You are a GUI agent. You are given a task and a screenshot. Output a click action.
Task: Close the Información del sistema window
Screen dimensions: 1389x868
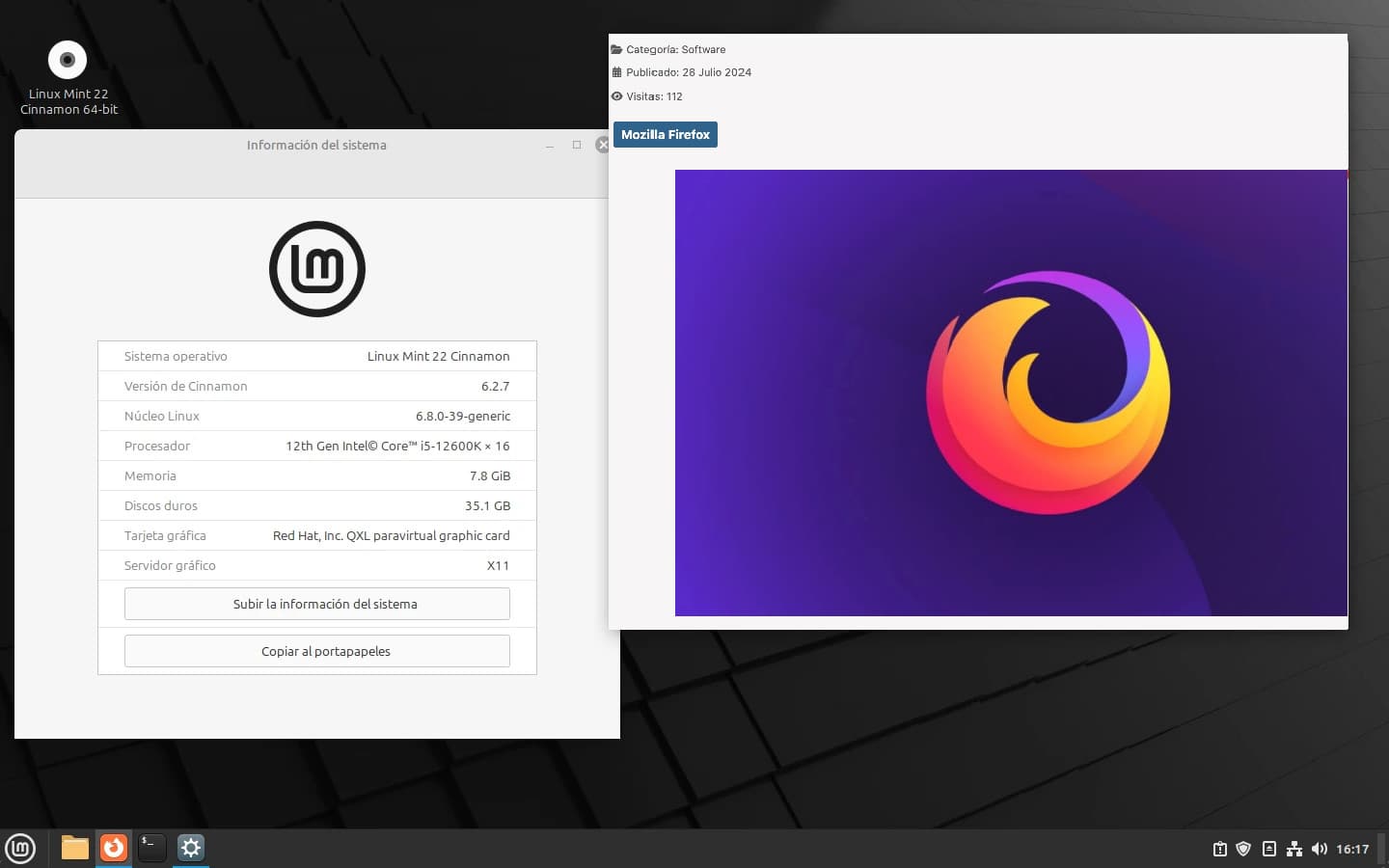(603, 145)
